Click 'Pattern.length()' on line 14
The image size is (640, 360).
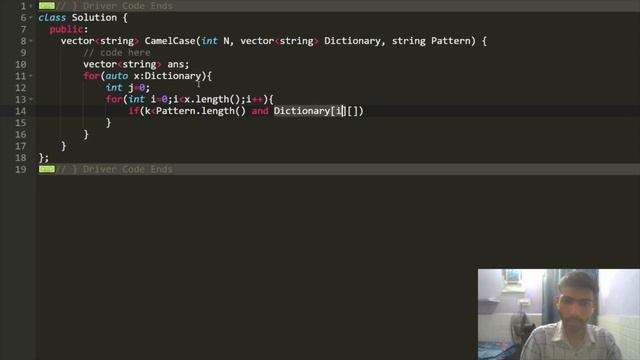201,111
